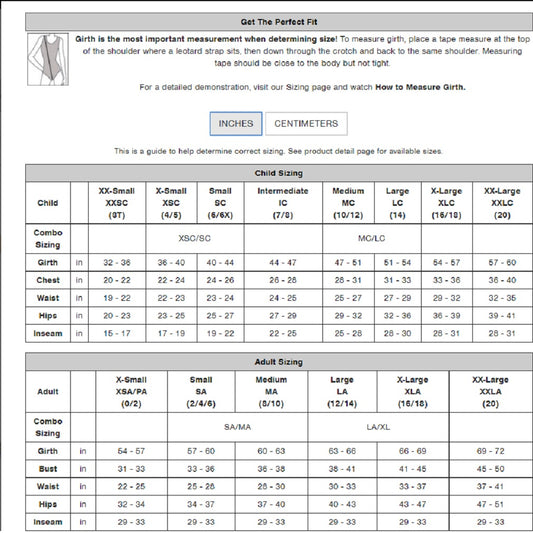Select the Child Sizing header bar
Image resolution: width=533 pixels, height=533 pixels.
(279, 173)
